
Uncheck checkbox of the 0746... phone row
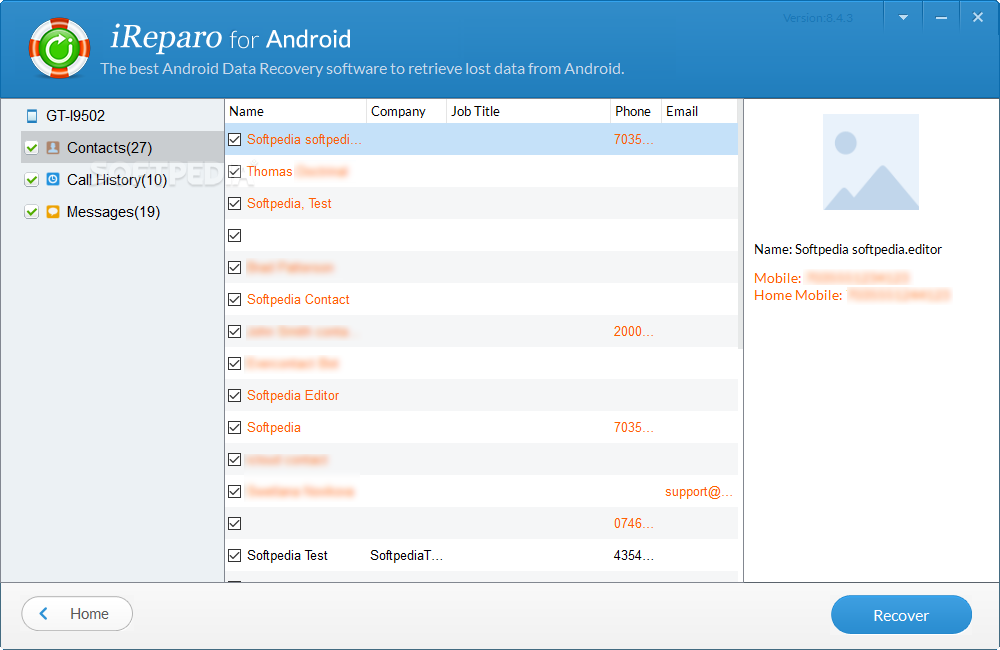click(x=235, y=524)
